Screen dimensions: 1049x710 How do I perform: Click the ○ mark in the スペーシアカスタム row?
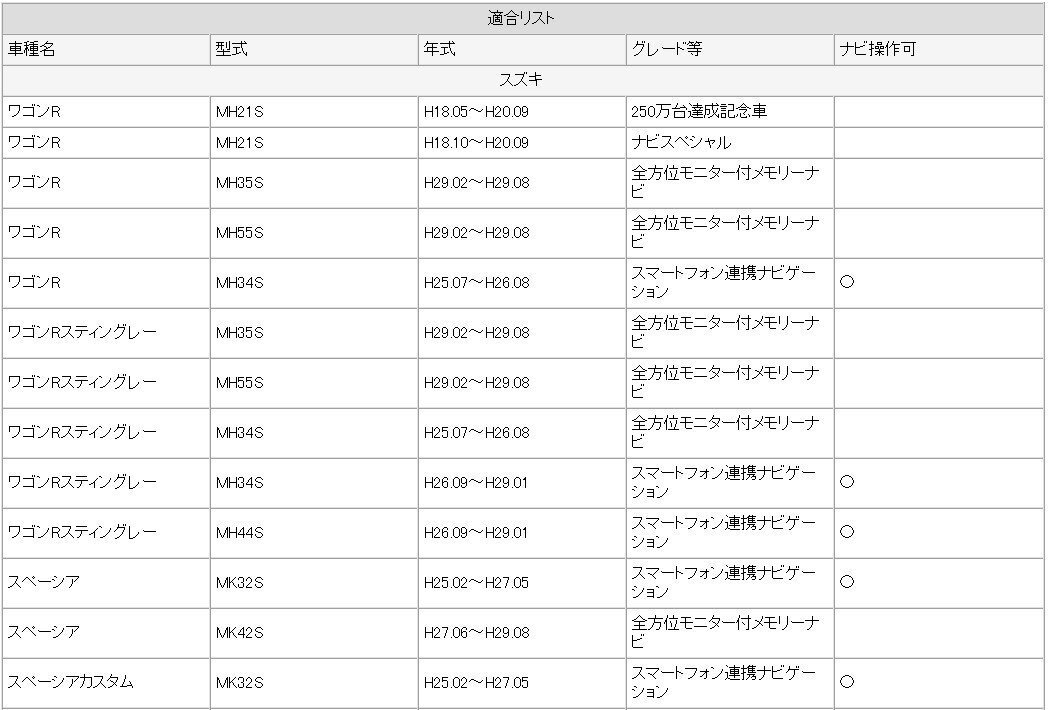[847, 682]
